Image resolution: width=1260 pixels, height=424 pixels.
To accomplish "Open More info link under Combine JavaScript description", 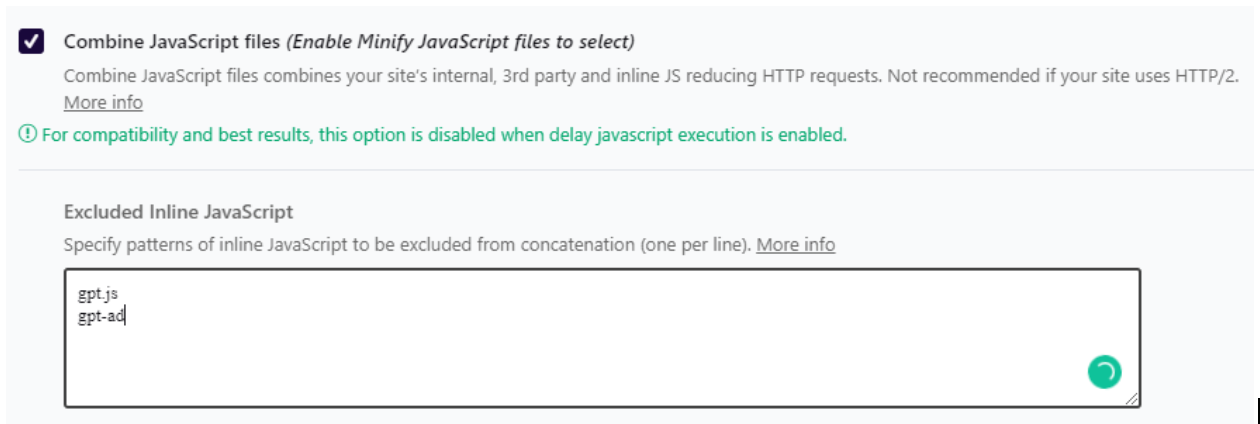I will [x=103, y=103].
